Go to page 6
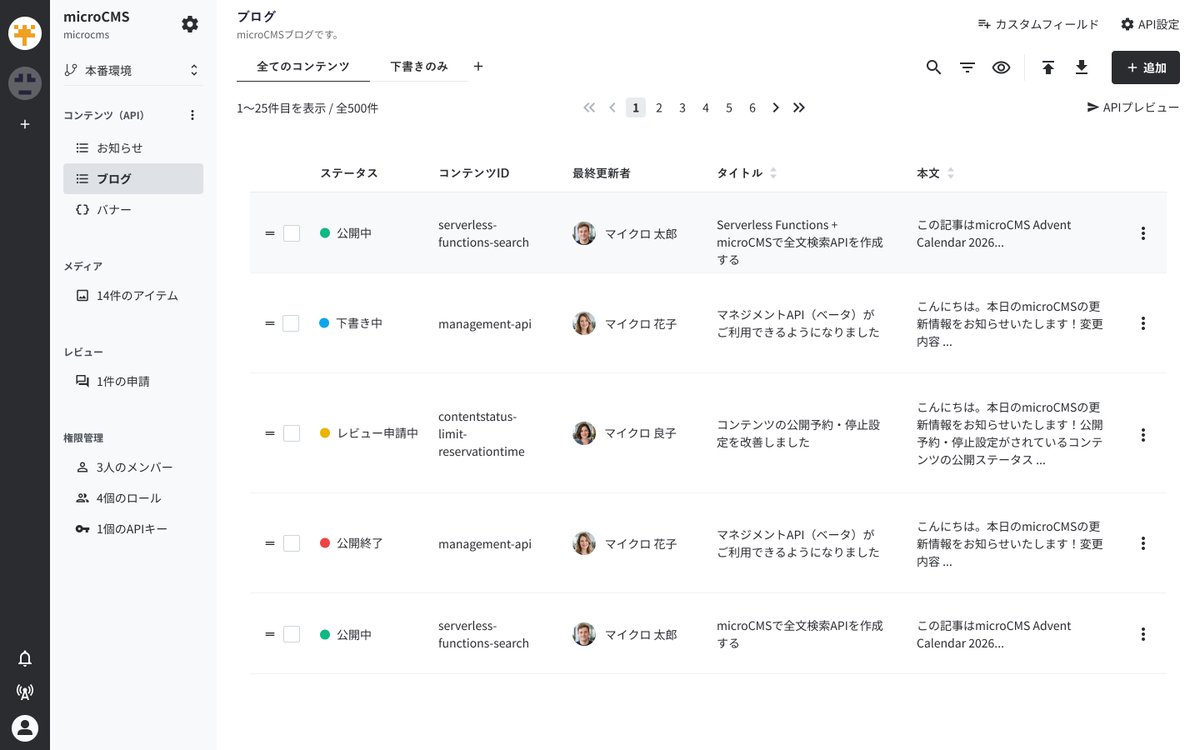Screen dimensions: 1200x750 point(752,107)
